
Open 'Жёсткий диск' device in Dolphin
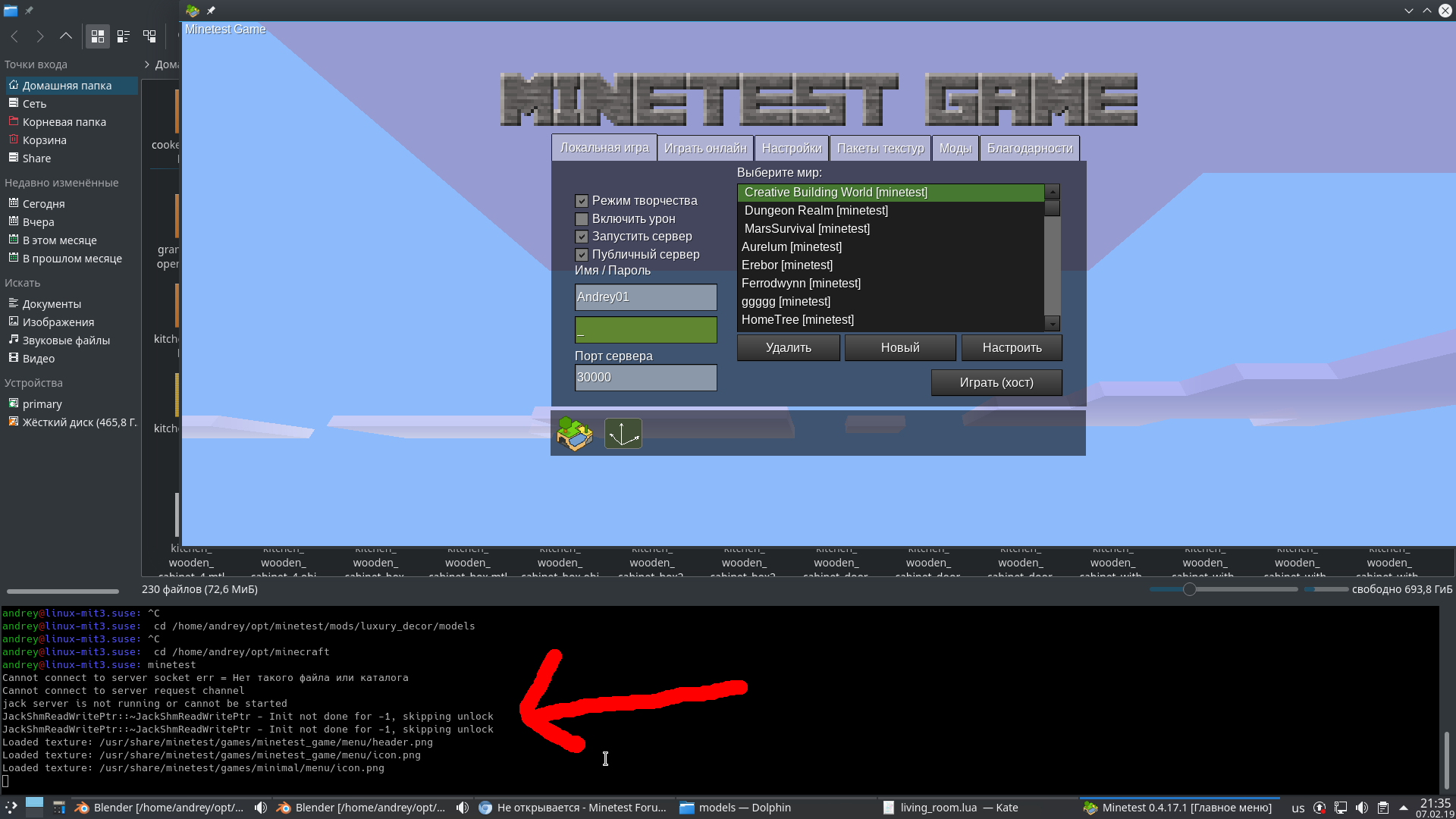71,422
